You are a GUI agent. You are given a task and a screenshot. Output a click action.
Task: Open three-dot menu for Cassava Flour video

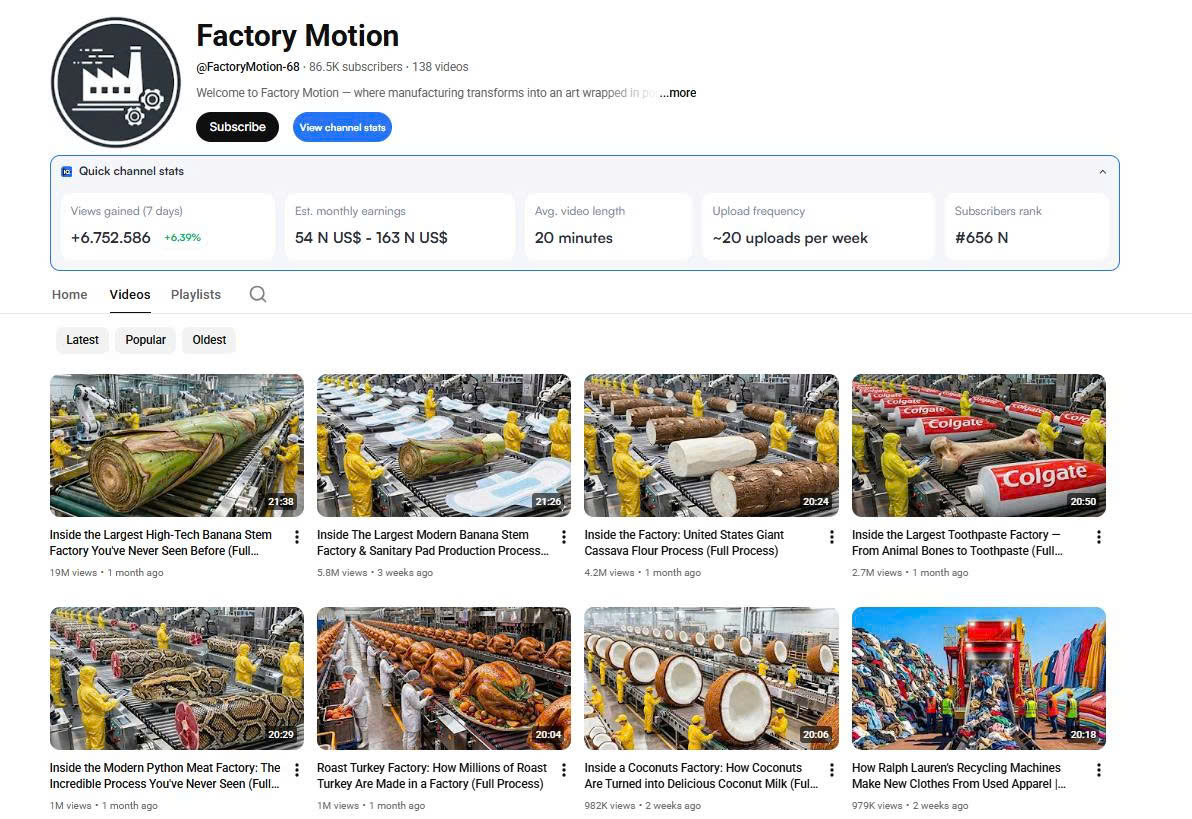[831, 538]
